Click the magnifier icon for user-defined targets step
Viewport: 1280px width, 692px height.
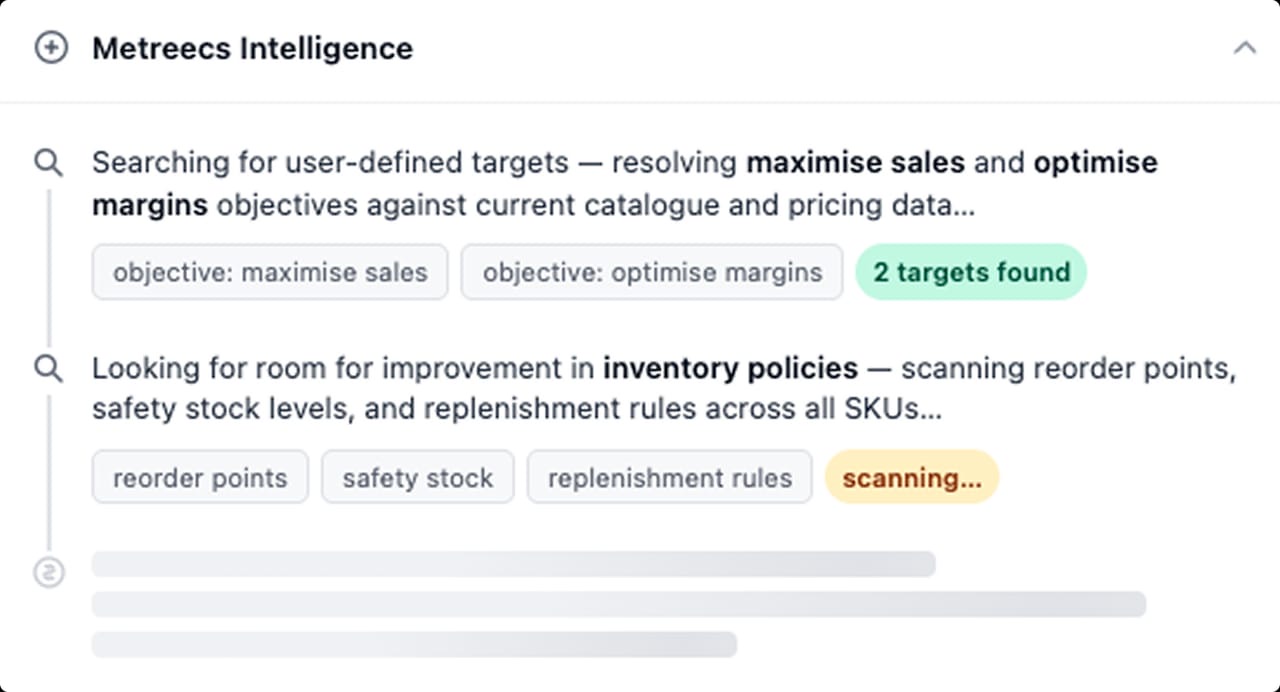(x=49, y=162)
